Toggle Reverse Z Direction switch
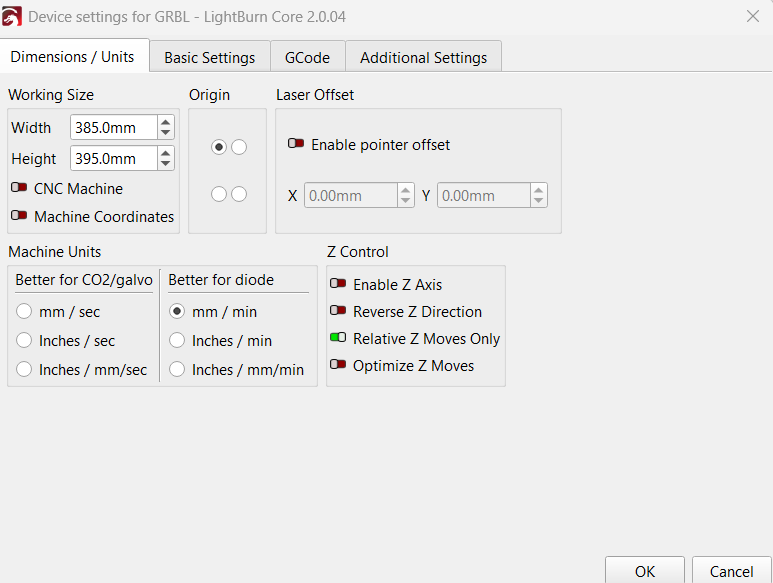 coord(338,312)
